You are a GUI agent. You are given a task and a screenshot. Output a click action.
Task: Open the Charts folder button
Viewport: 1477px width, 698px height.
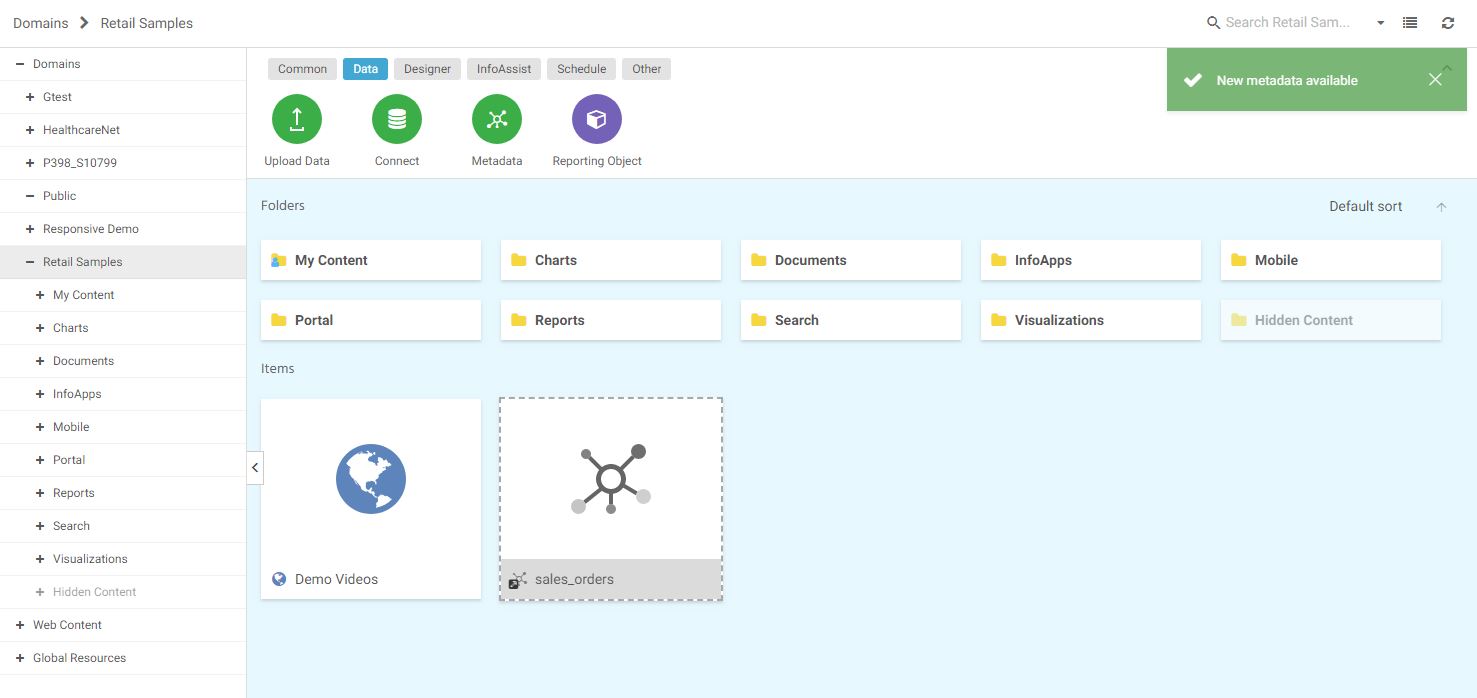[x=611, y=260]
